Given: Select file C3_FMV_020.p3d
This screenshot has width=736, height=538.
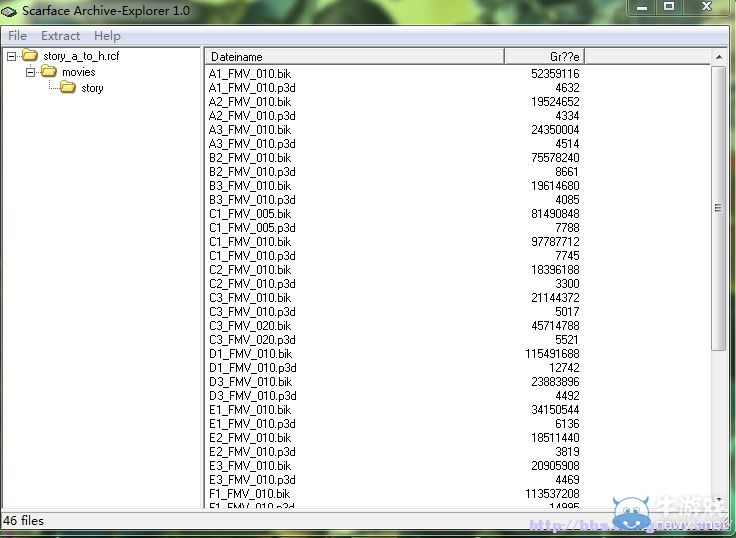Looking at the screenshot, I should pos(252,340).
